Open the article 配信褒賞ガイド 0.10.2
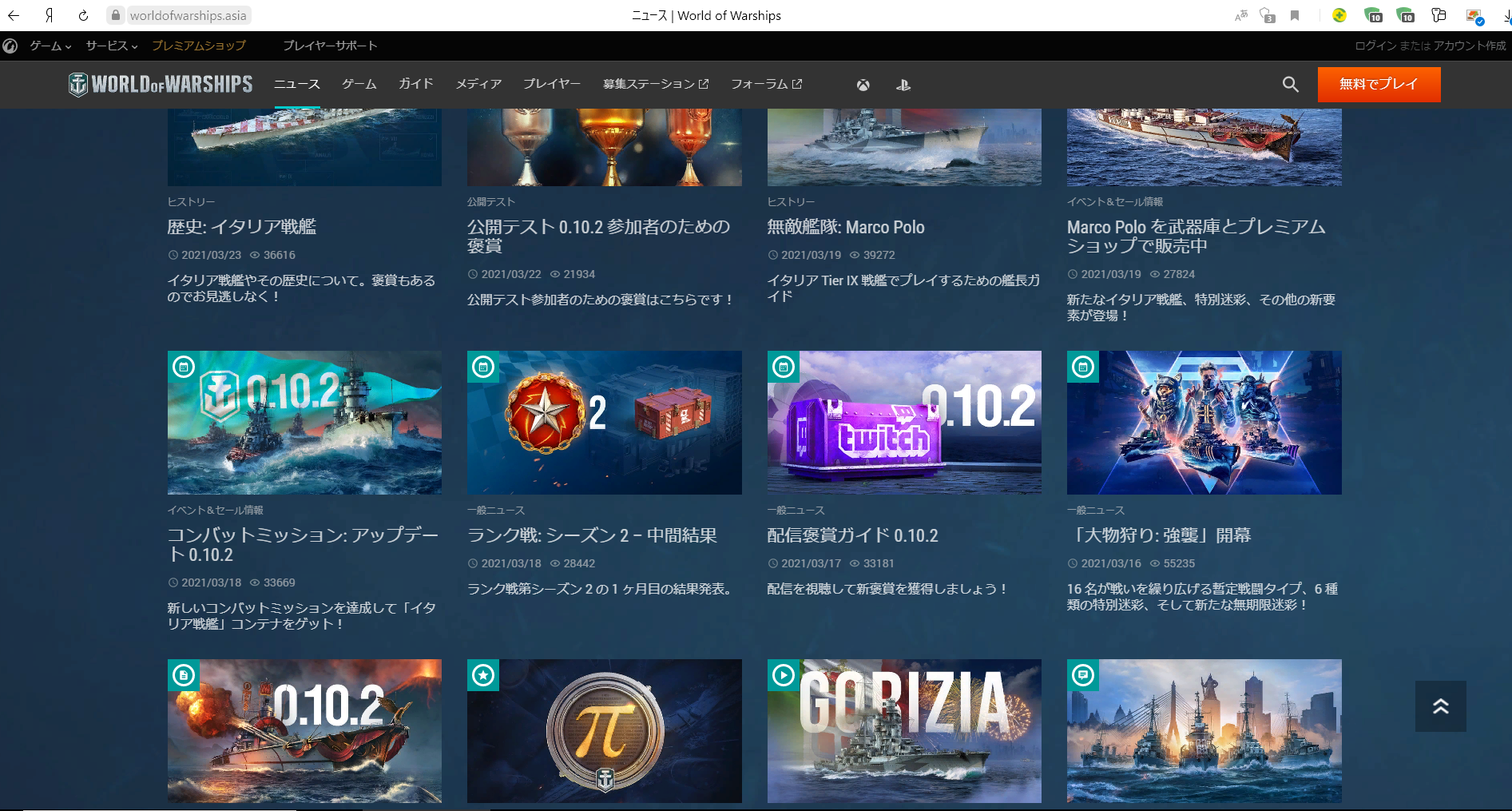This screenshot has height=811, width=1512. pyautogui.click(x=852, y=535)
